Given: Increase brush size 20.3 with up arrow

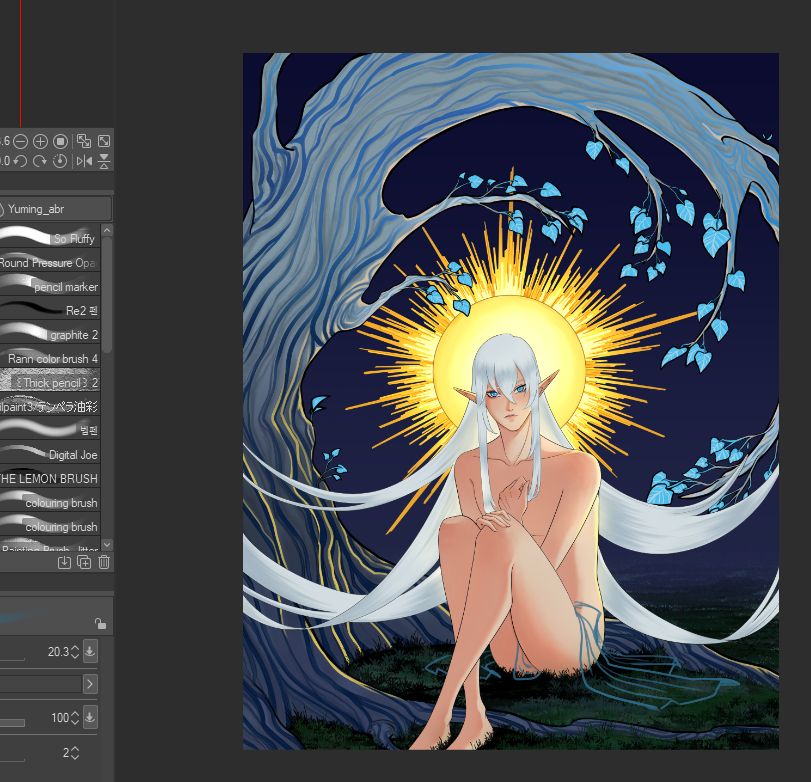Looking at the screenshot, I should (76, 648).
